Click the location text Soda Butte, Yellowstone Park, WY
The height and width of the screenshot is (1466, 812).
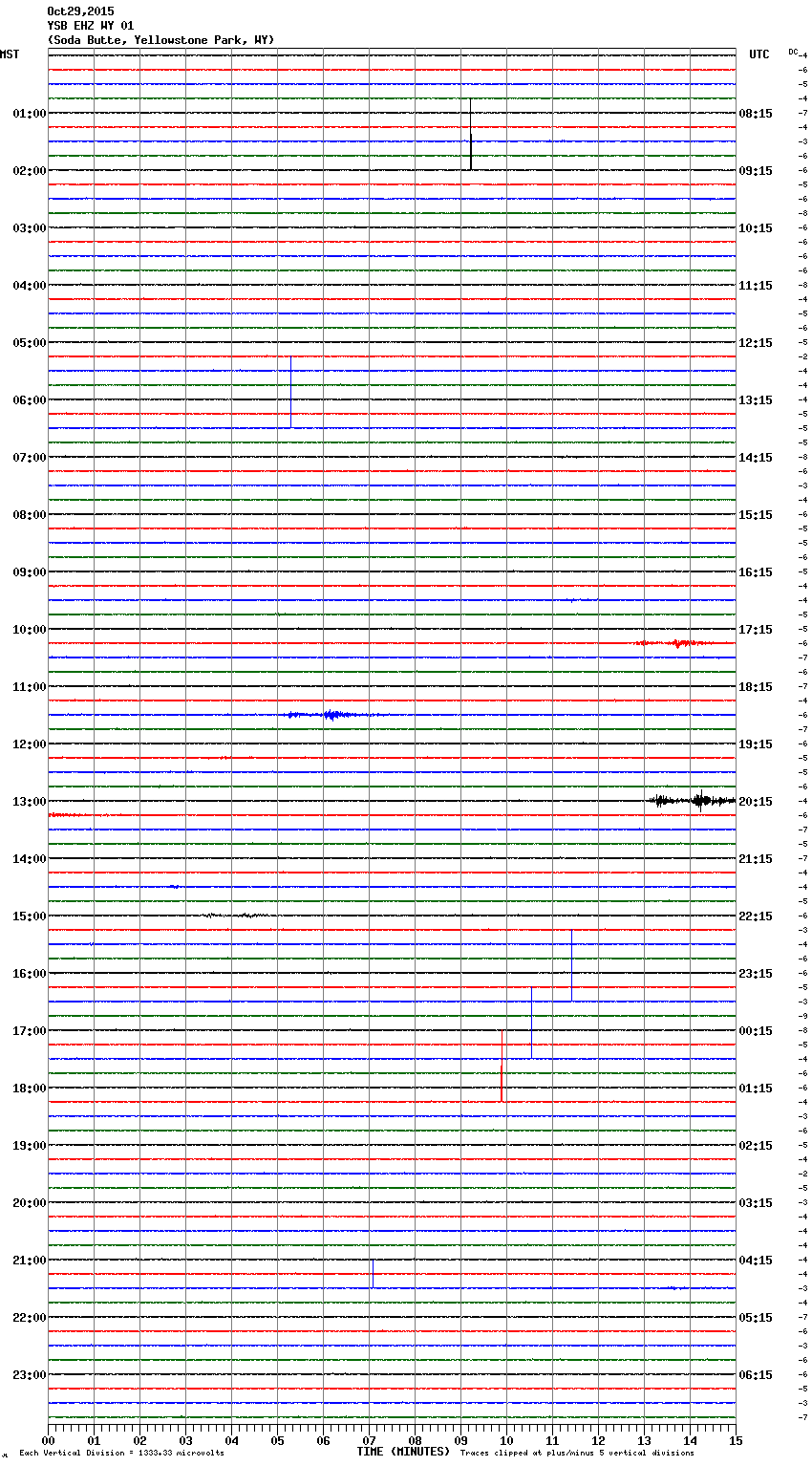160,40
